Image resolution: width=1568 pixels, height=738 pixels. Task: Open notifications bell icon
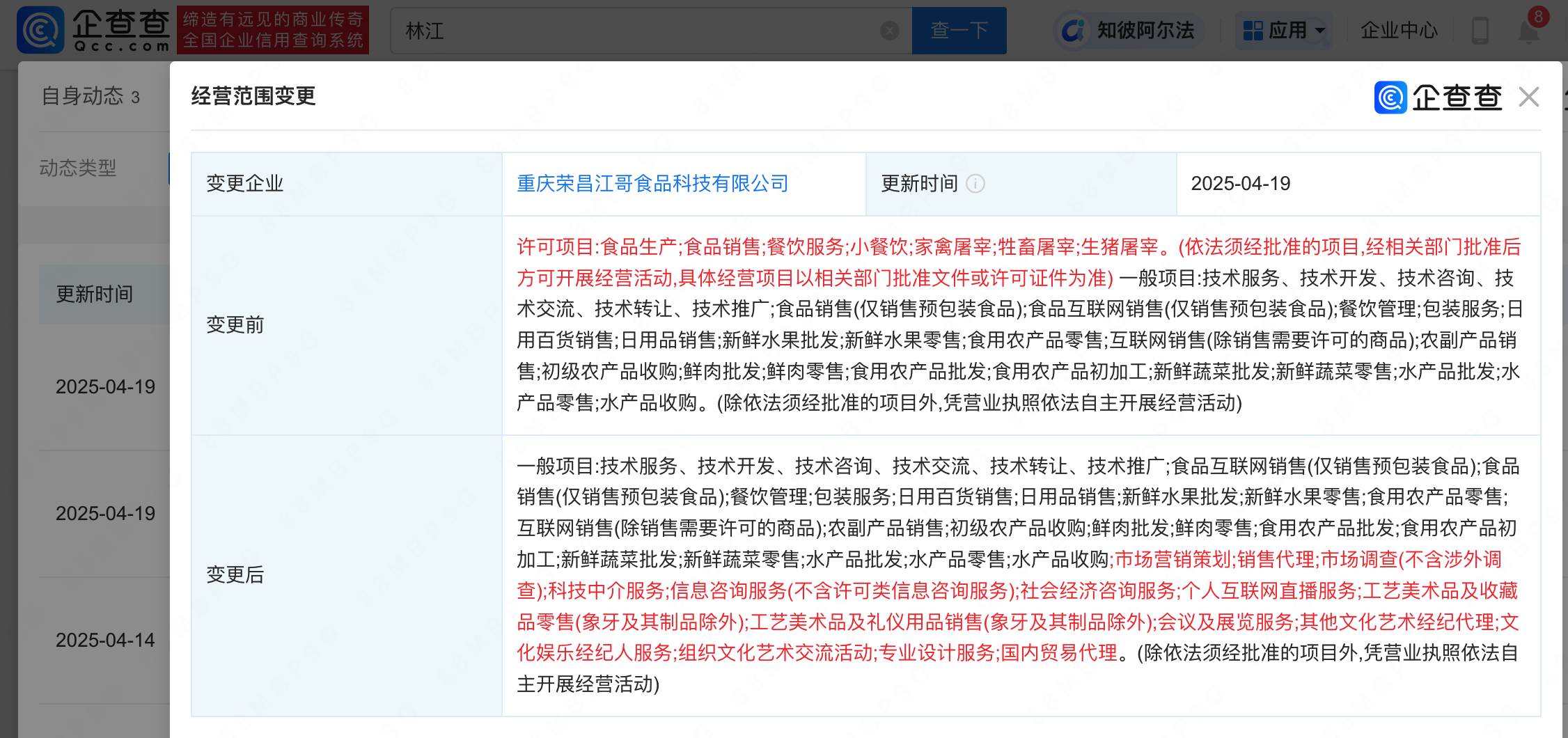point(1529,31)
